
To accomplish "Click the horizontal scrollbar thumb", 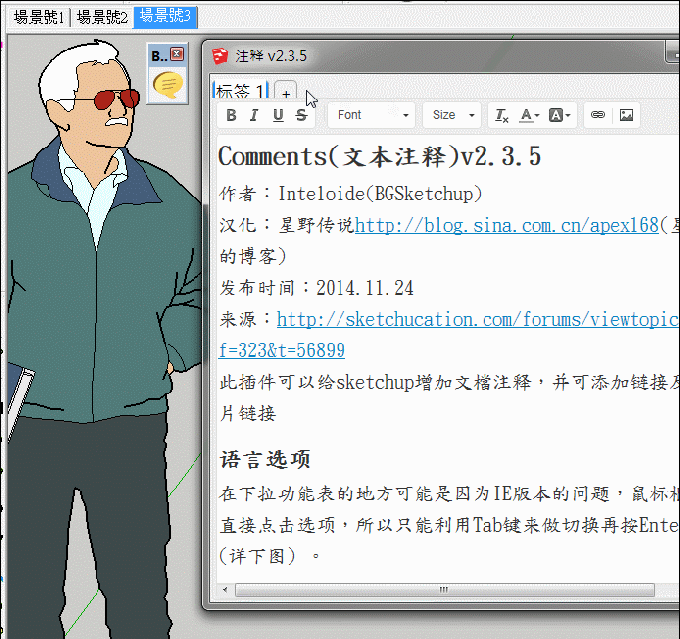I will coord(440,591).
